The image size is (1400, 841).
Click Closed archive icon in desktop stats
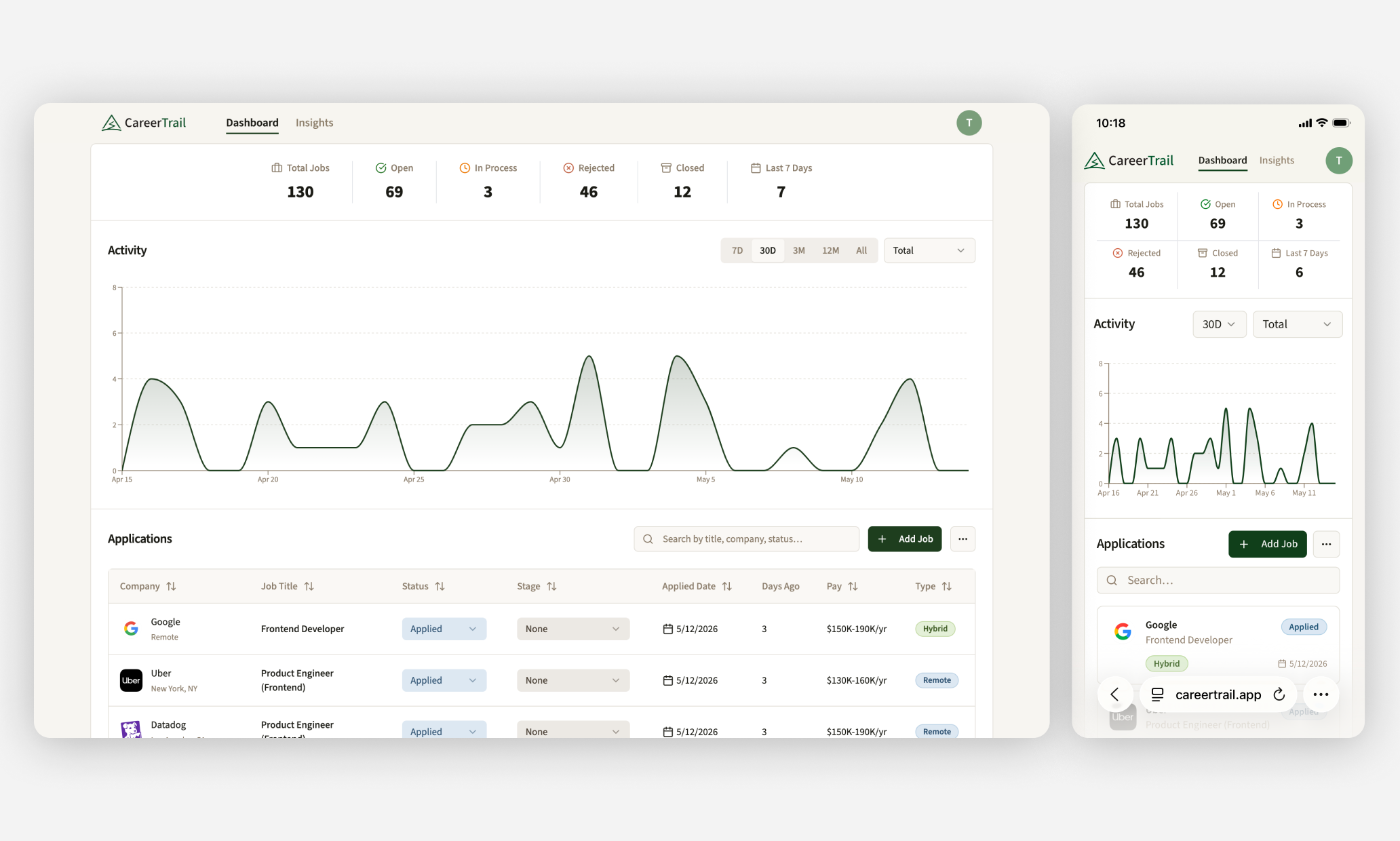666,168
